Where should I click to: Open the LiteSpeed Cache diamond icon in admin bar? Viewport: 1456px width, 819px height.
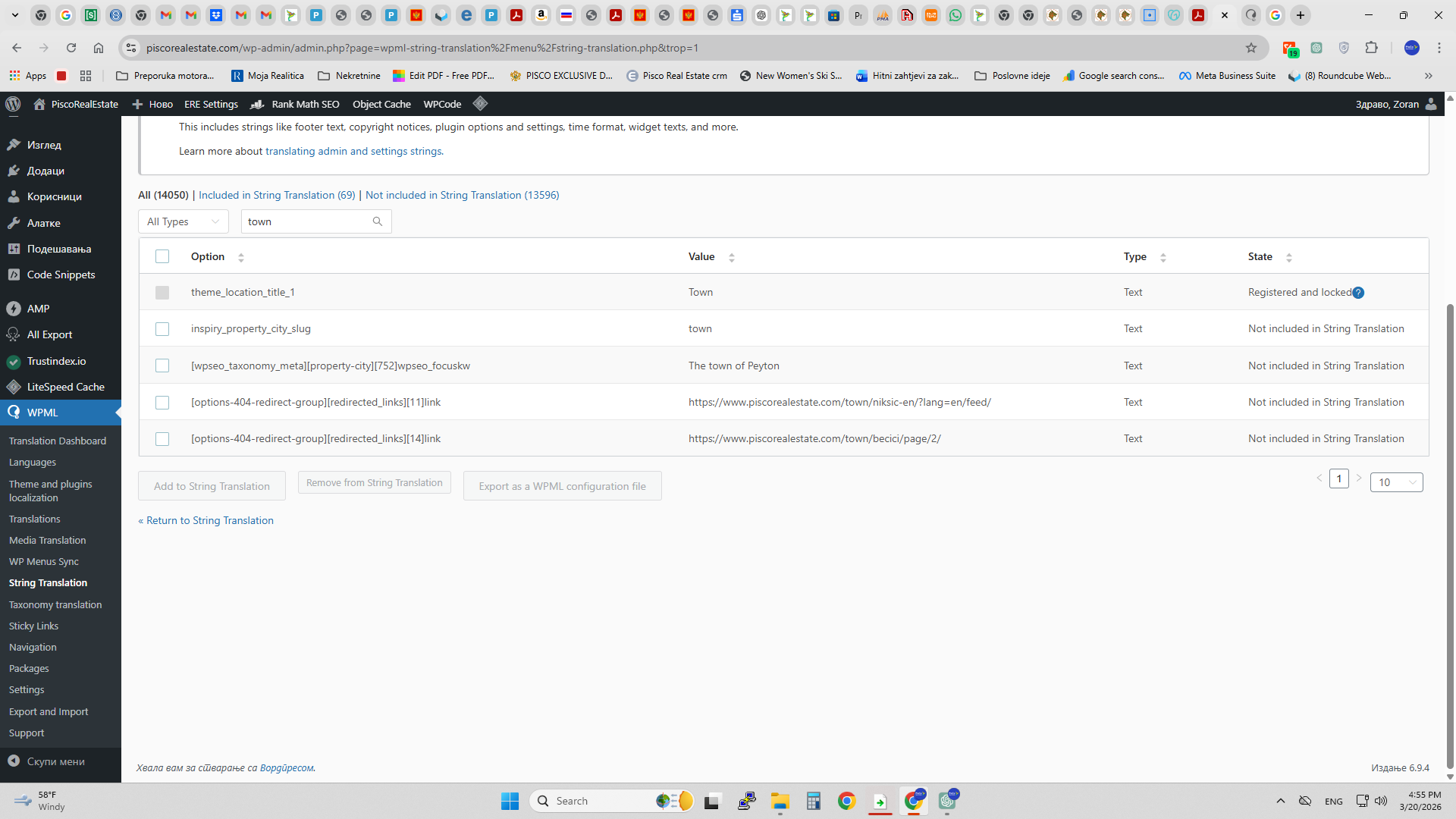click(480, 104)
